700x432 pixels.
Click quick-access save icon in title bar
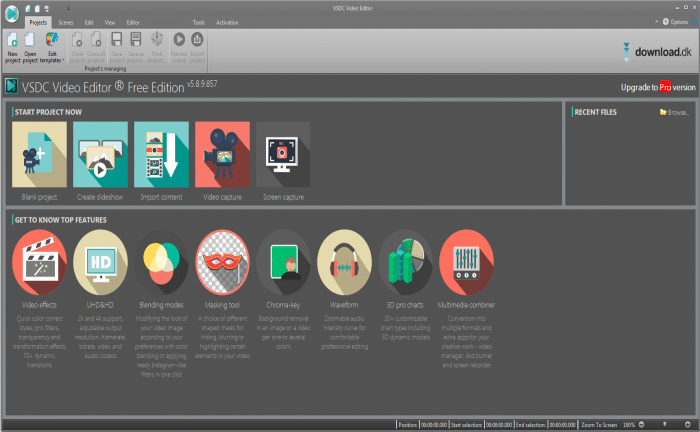point(46,8)
